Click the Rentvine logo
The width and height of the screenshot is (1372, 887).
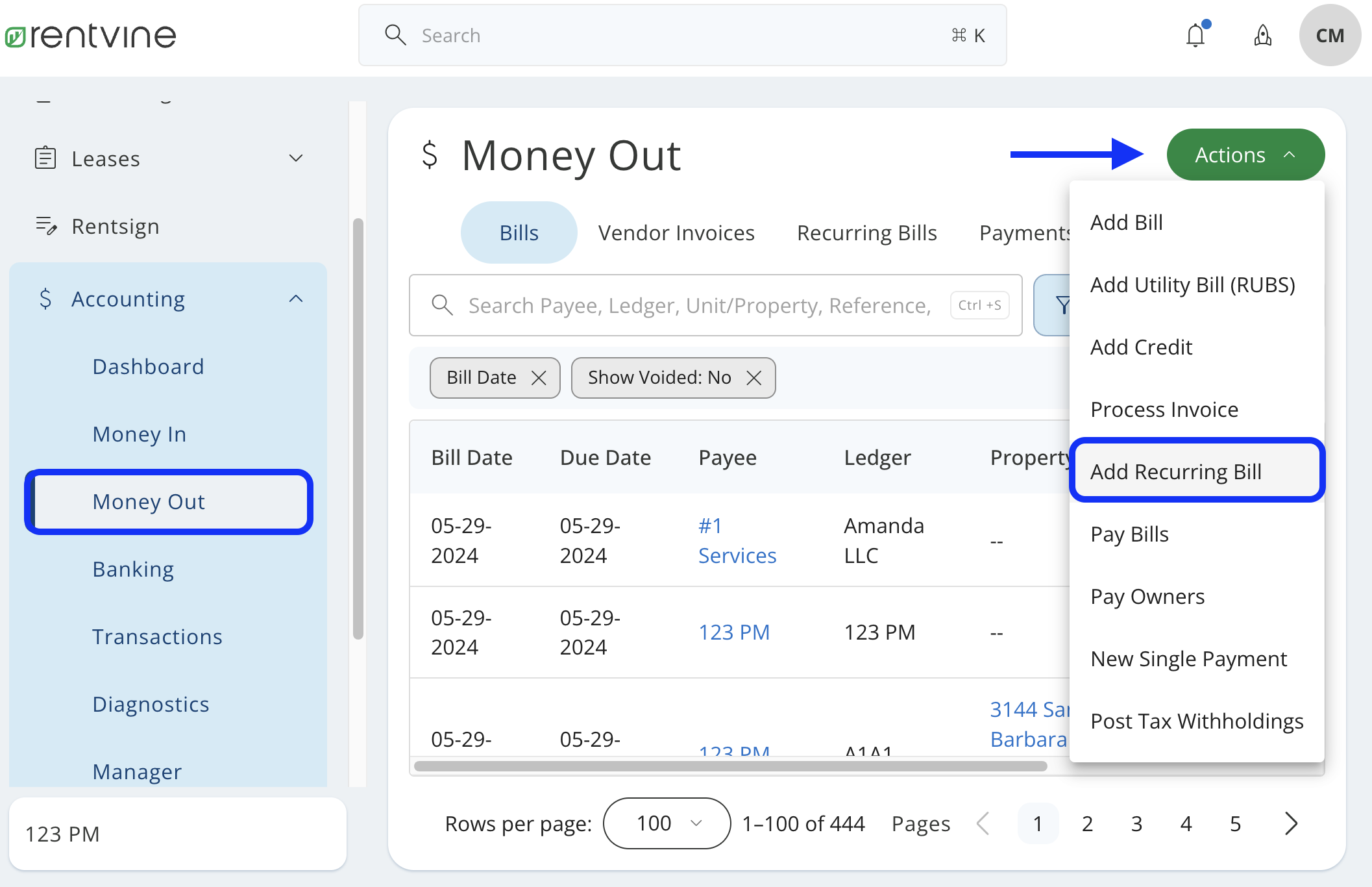point(90,35)
